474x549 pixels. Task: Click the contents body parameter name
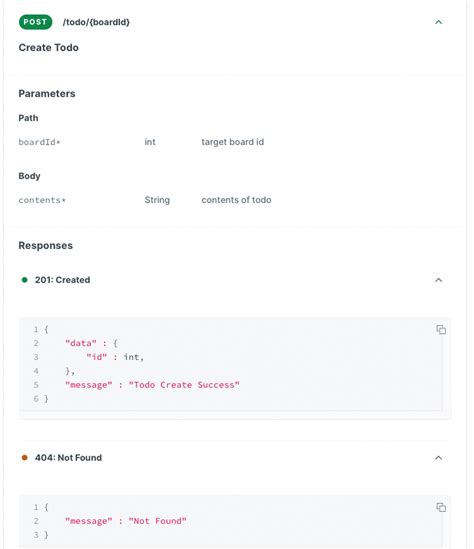pos(42,200)
